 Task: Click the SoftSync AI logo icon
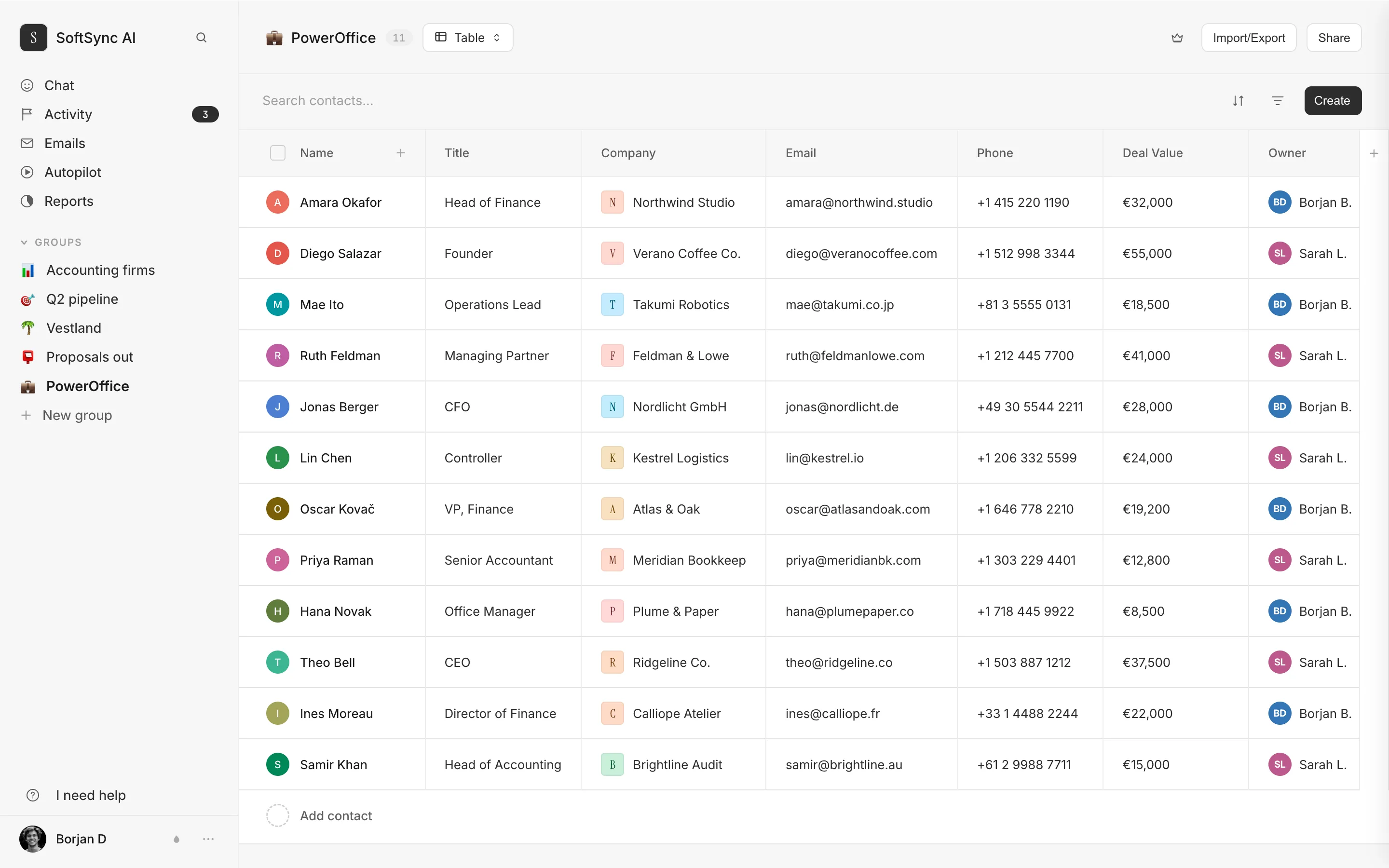click(34, 38)
